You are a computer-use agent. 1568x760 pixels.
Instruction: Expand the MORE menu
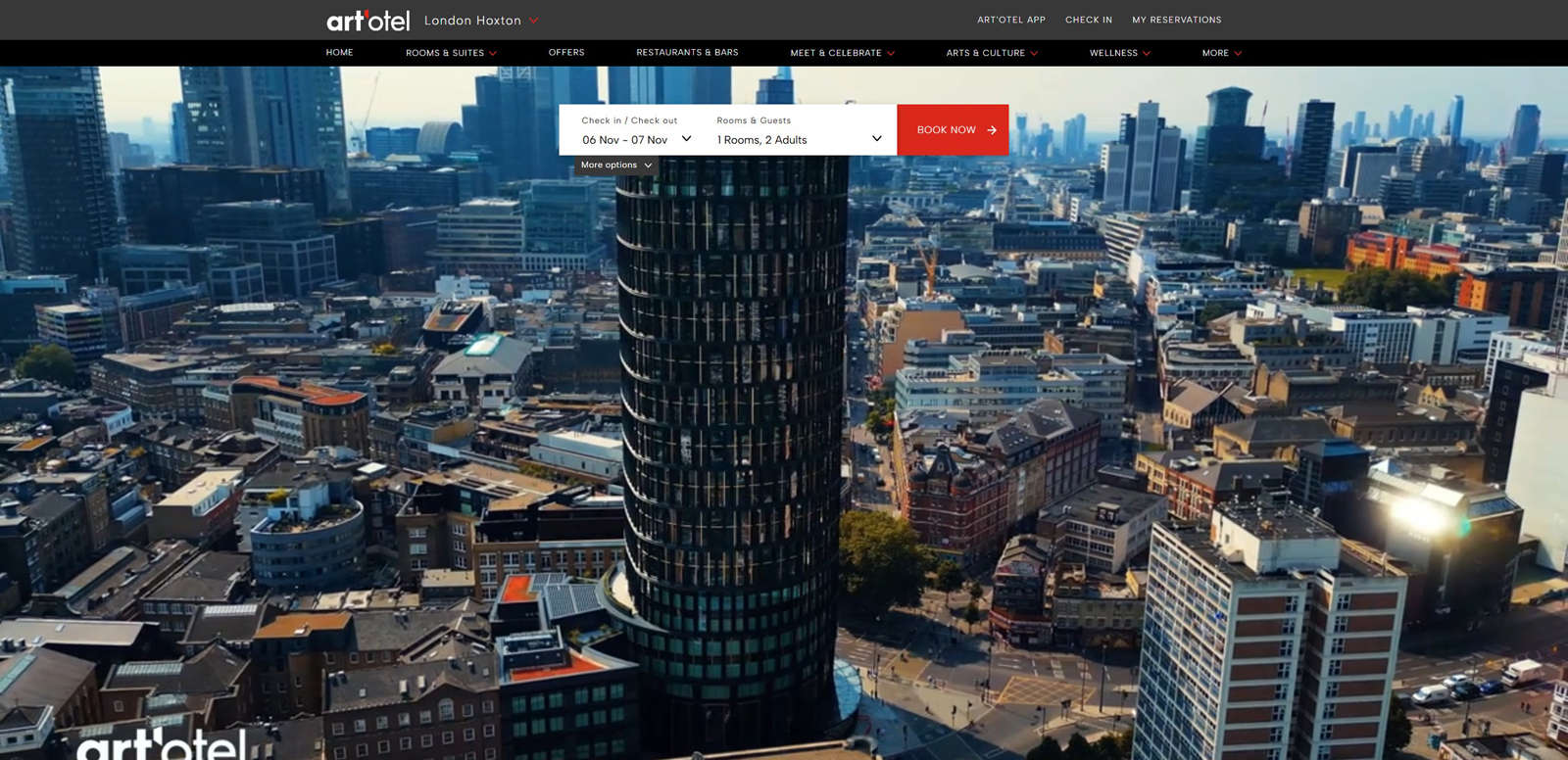pos(1222,53)
